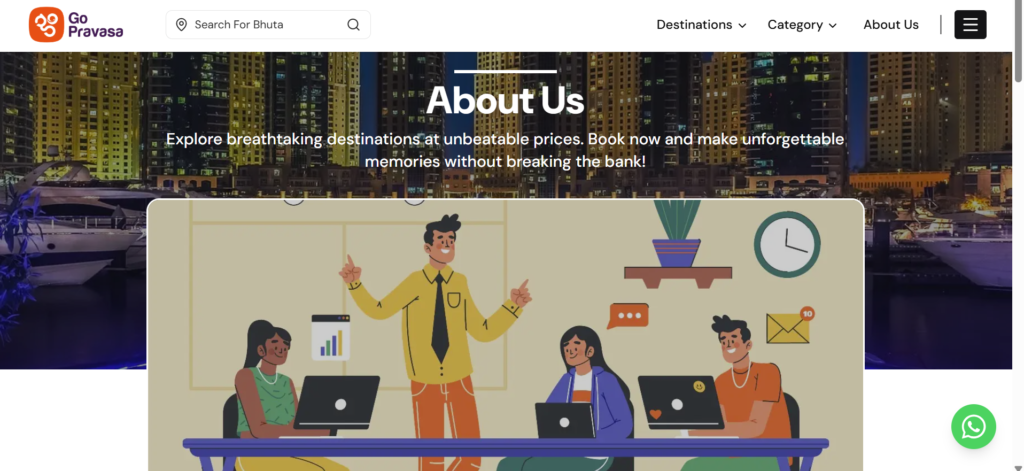Expand the Destinations dropdown menu

pyautogui.click(x=701, y=25)
